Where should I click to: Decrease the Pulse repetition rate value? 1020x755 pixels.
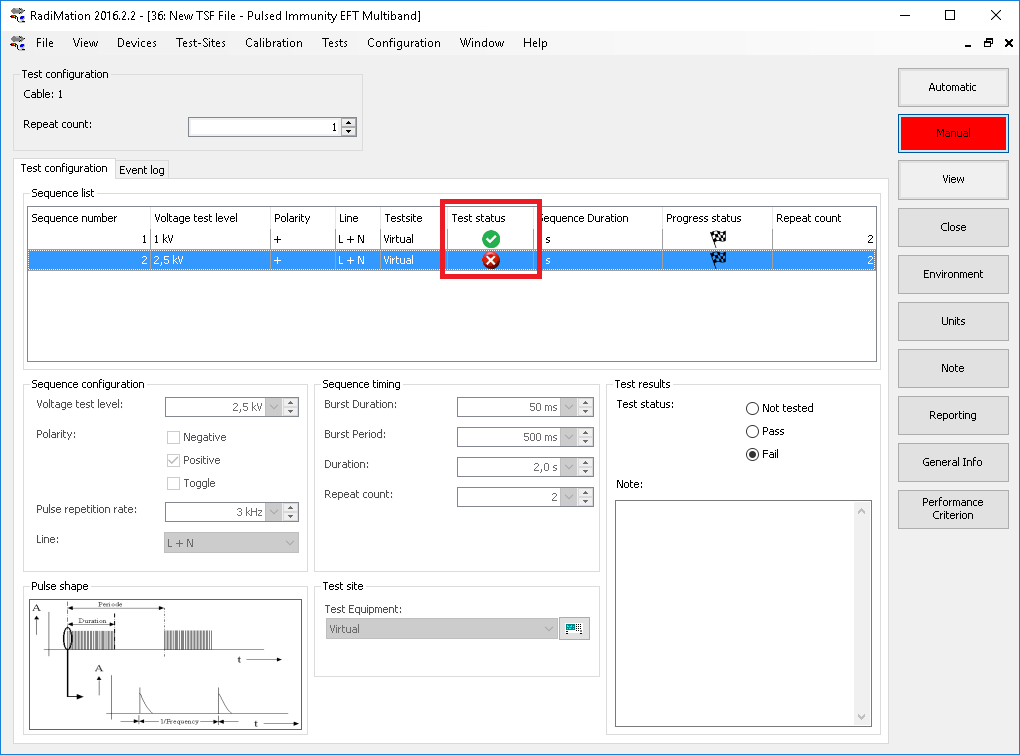point(291,516)
